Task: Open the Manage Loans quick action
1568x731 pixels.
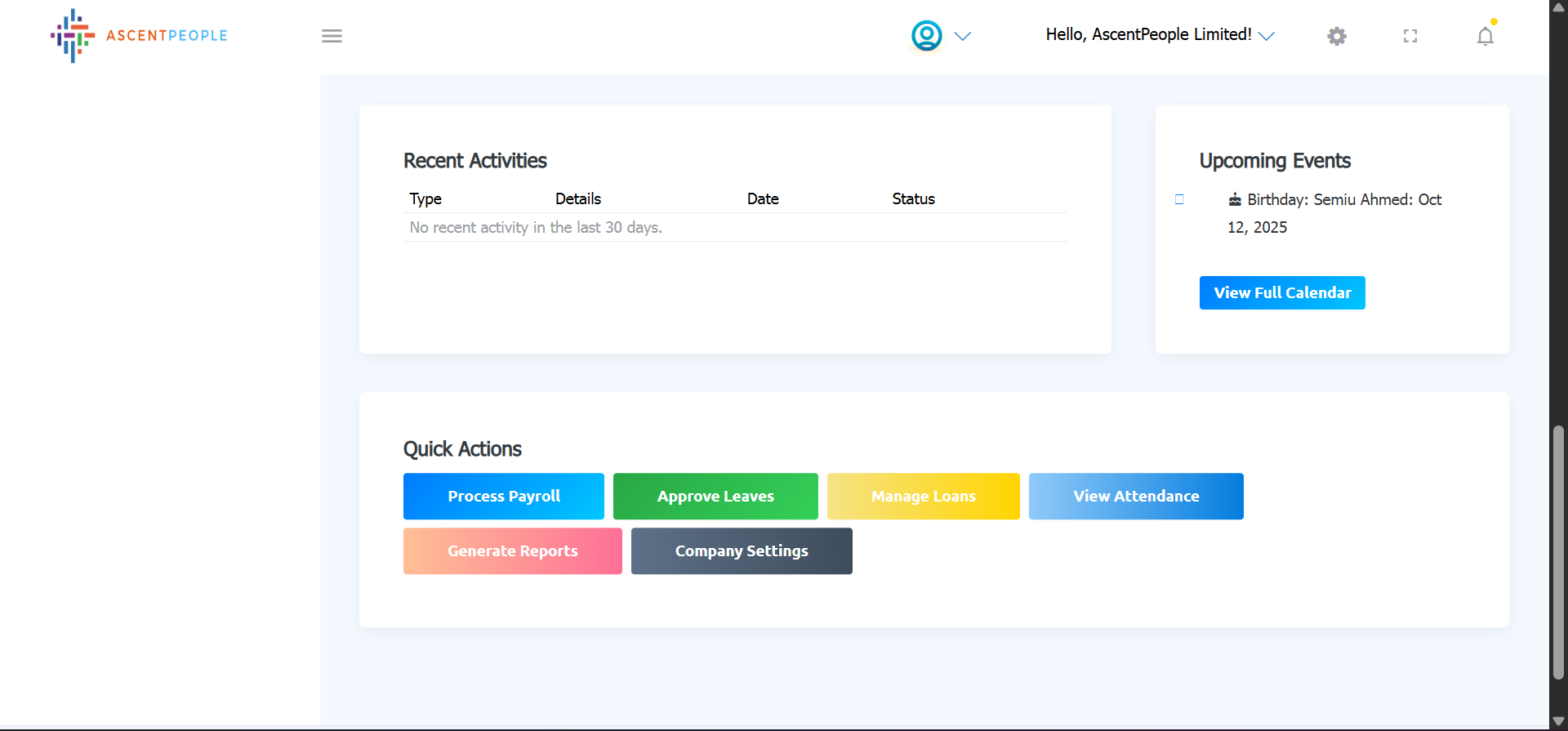Action: 923,497
